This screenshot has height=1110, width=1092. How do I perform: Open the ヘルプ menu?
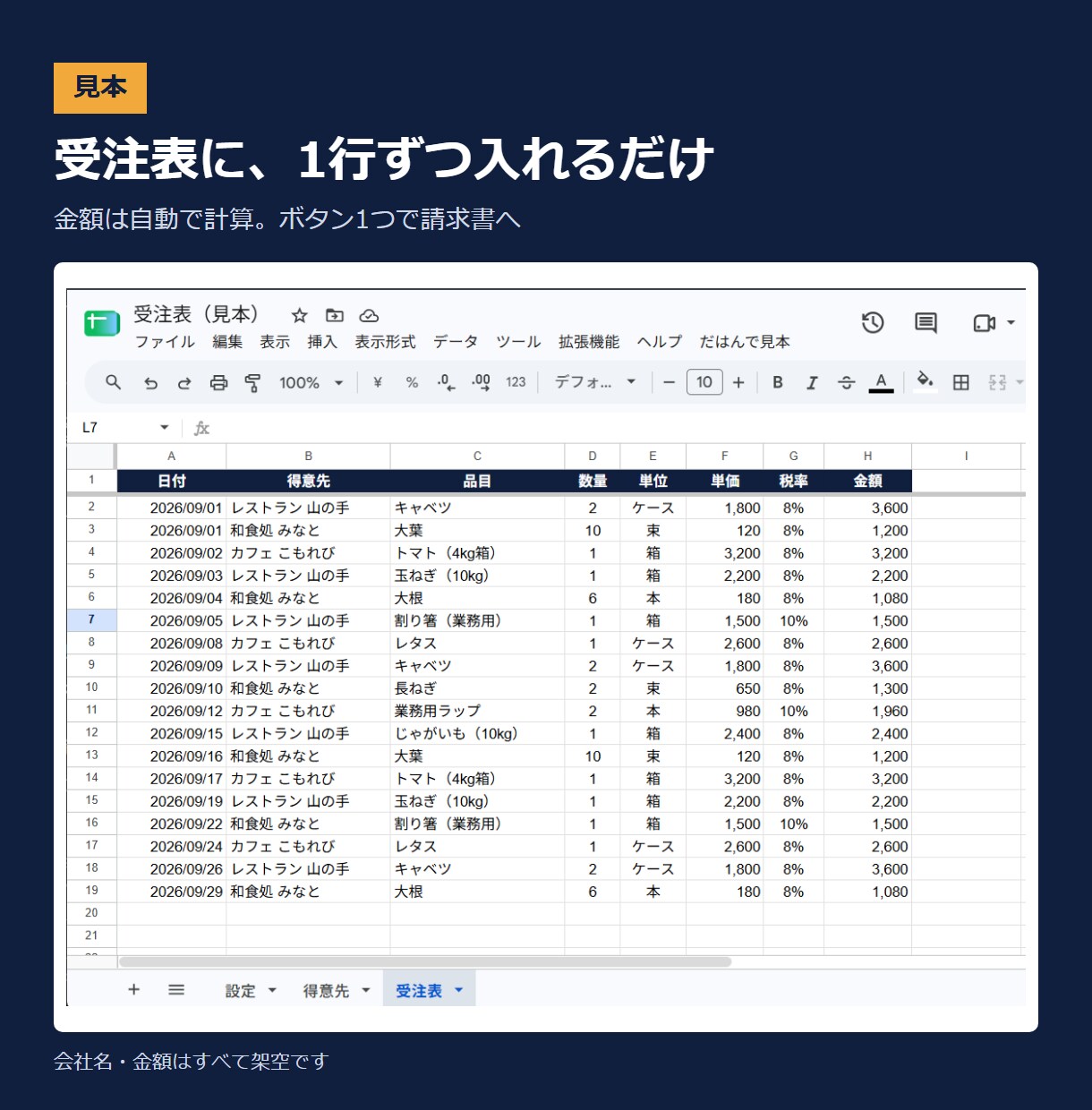(659, 342)
